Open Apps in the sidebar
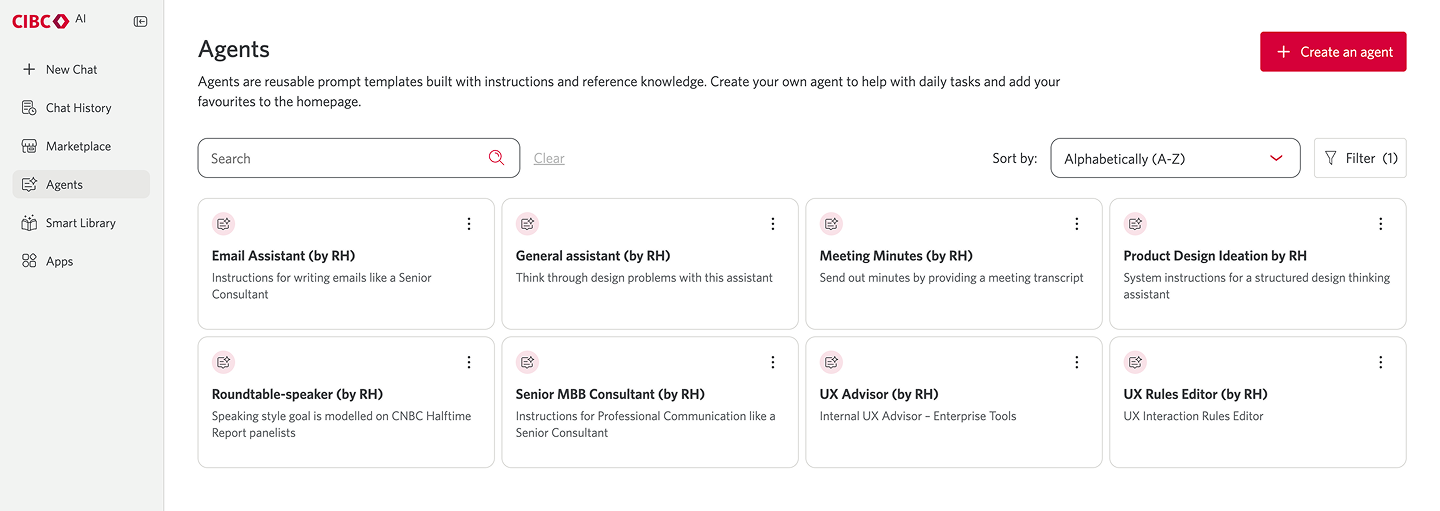Image resolution: width=1440 pixels, height=511 pixels. tap(81, 261)
